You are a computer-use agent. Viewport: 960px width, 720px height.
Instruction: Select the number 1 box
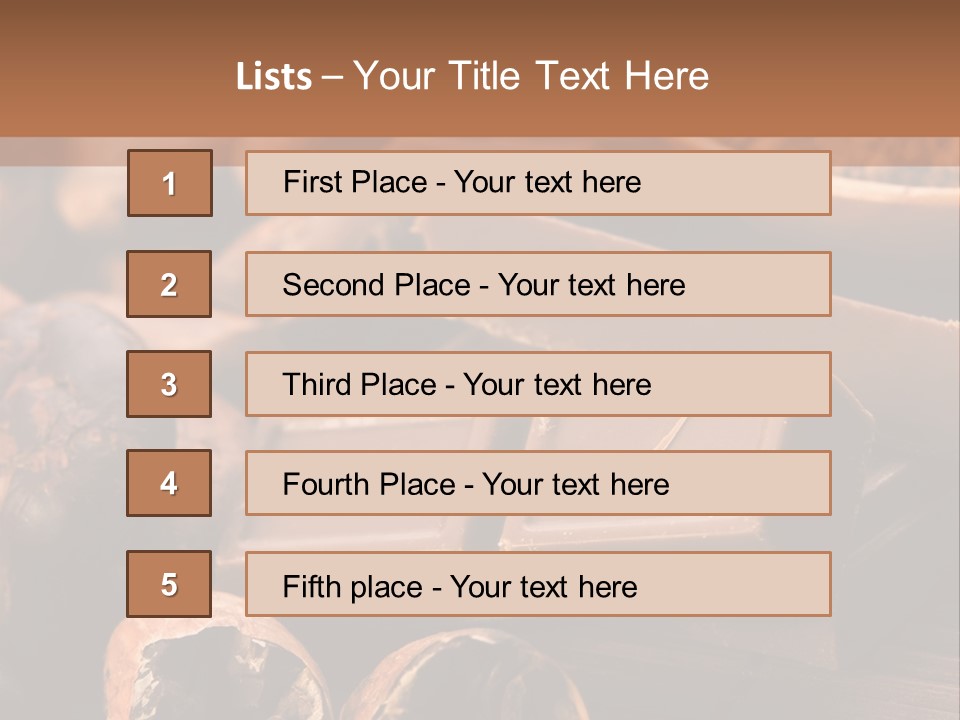pyautogui.click(x=170, y=183)
